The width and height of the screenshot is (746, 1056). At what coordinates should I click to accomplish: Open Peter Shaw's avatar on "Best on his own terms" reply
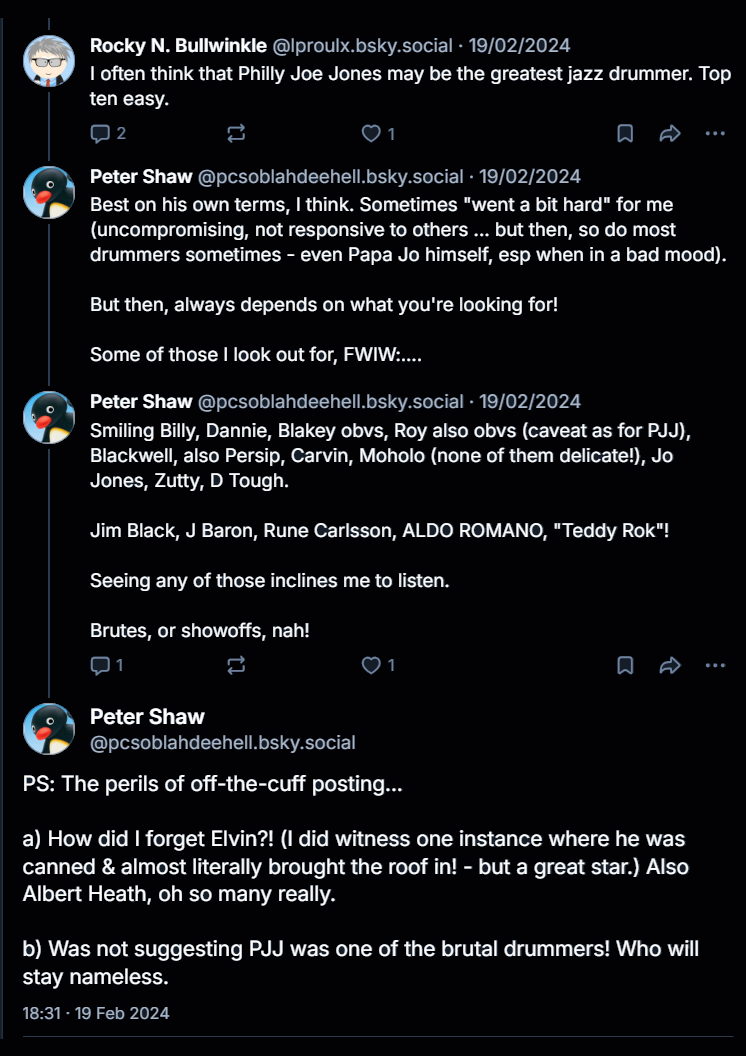click(x=49, y=192)
